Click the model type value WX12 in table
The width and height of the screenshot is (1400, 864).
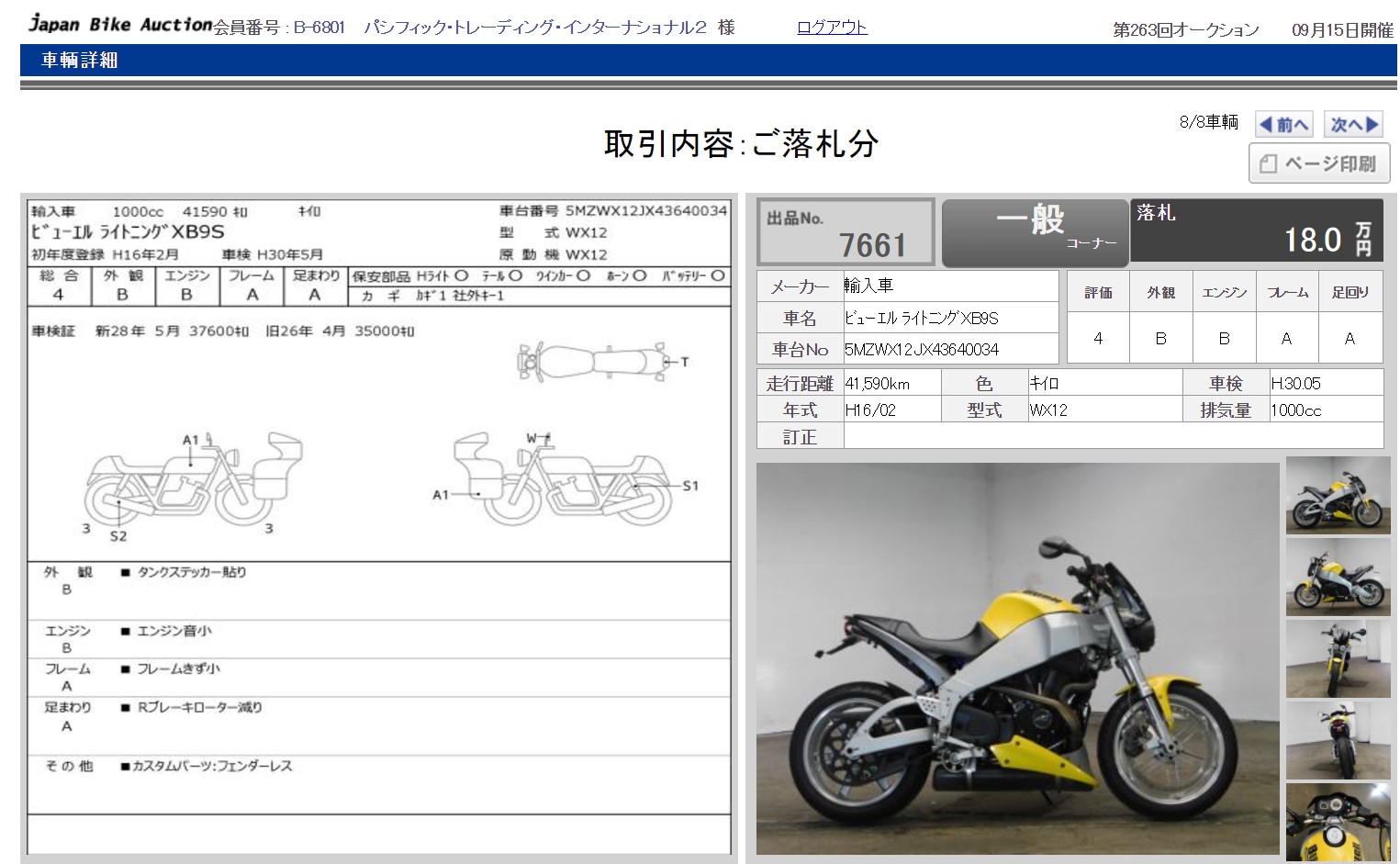tap(1048, 410)
